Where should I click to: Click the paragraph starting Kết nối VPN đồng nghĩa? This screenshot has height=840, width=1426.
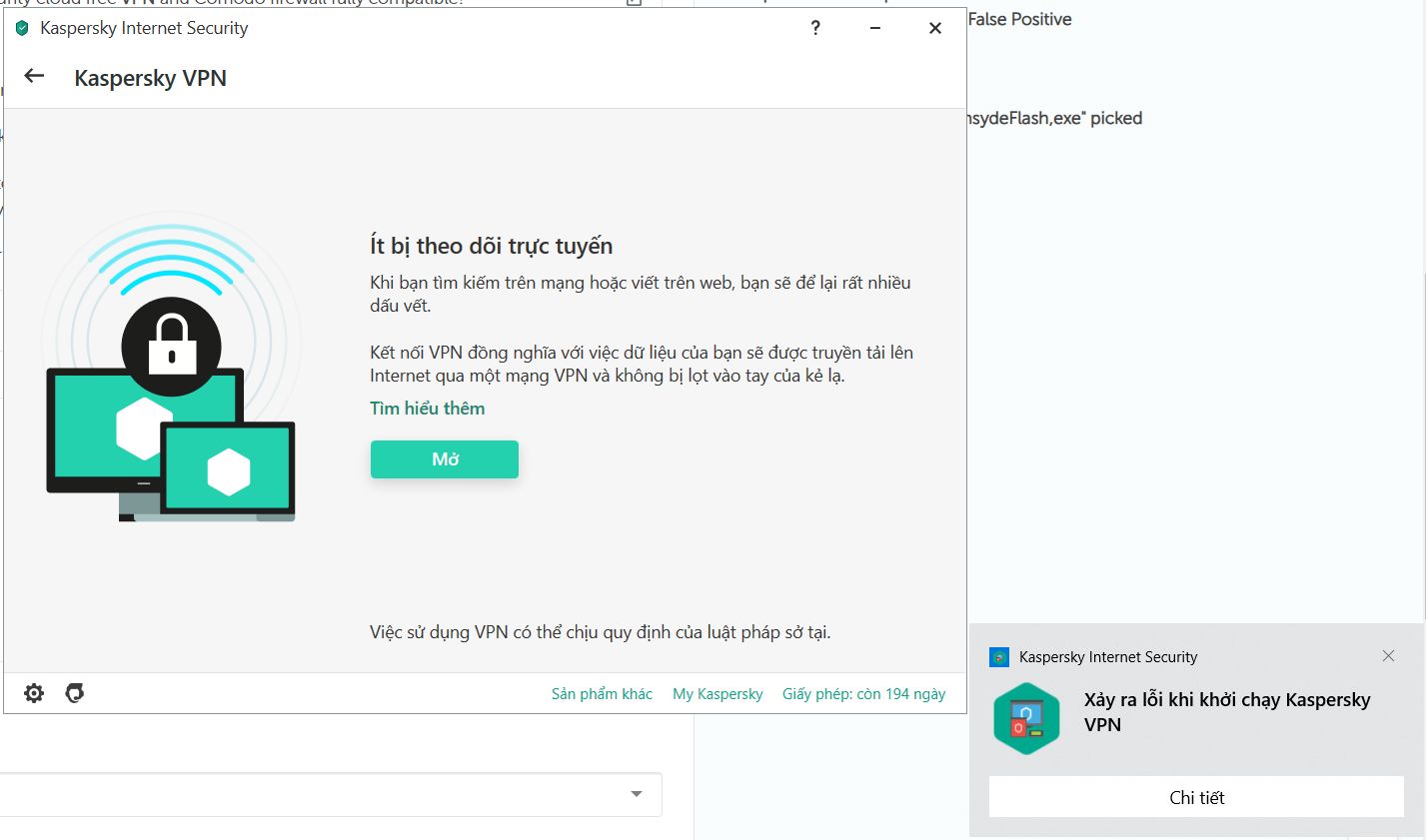click(642, 364)
